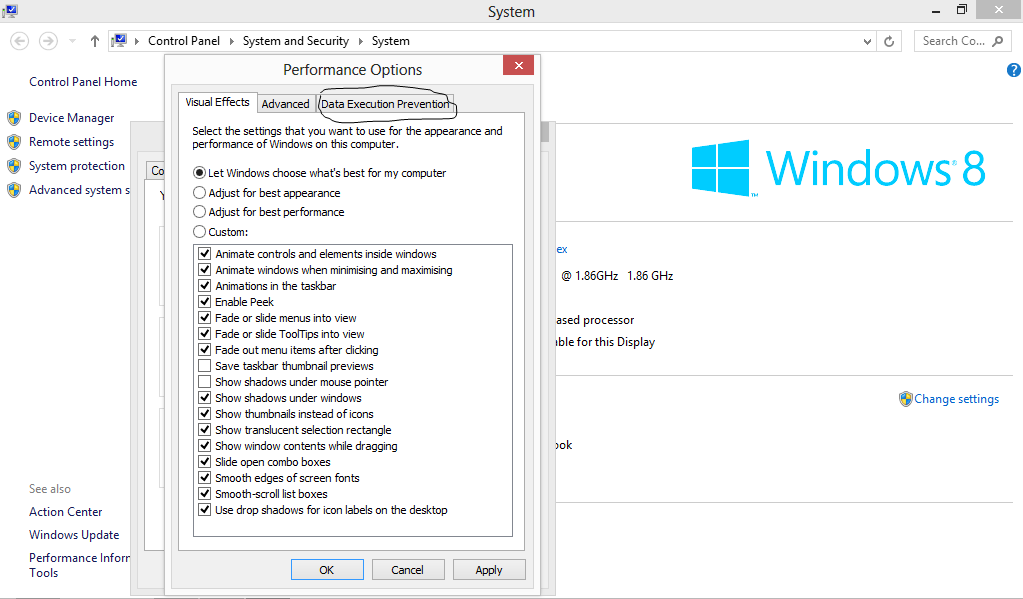Open System protection link
This screenshot has width=1023, height=599.
point(76,166)
